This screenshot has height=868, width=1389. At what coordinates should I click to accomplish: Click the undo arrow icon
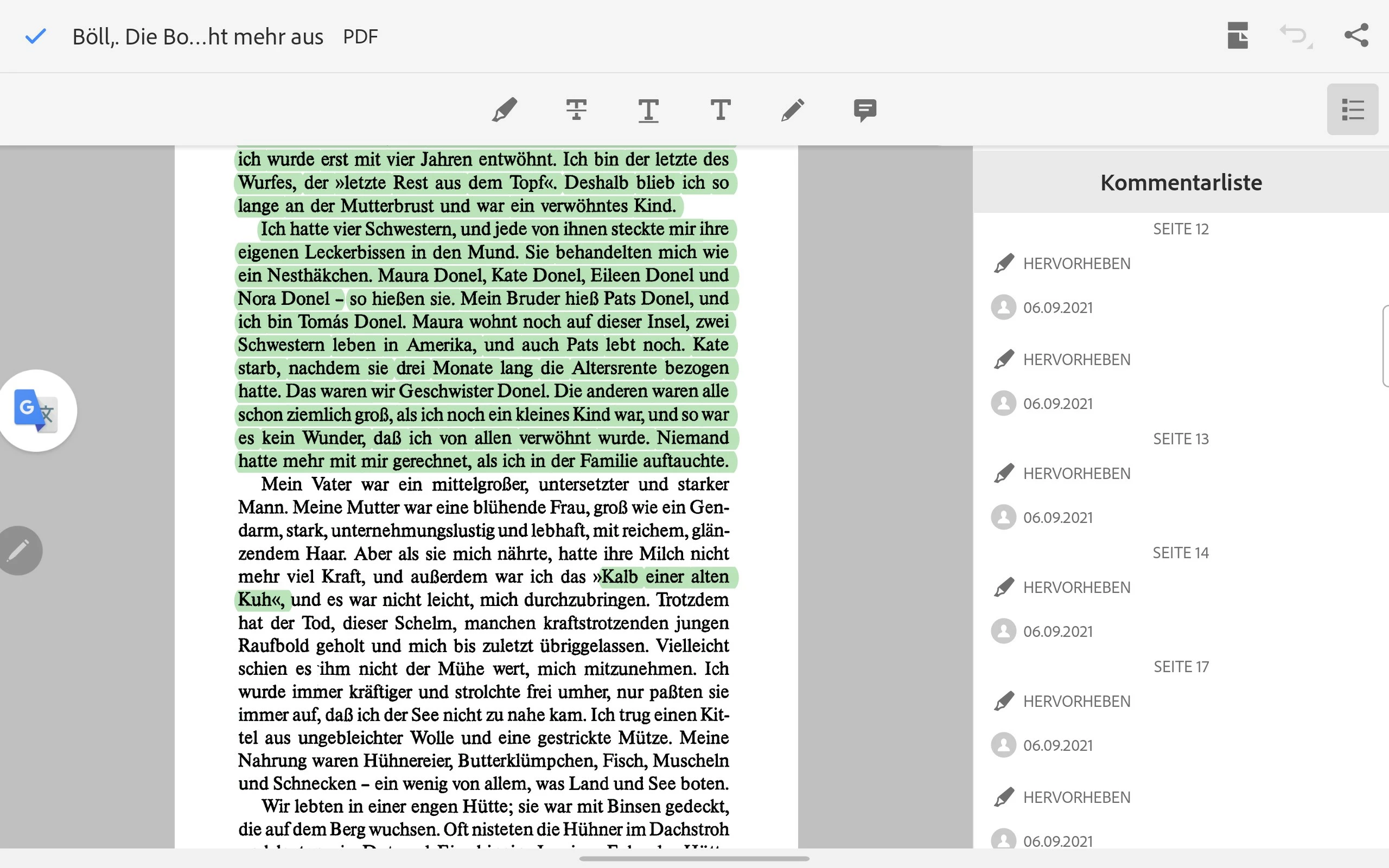(1295, 36)
